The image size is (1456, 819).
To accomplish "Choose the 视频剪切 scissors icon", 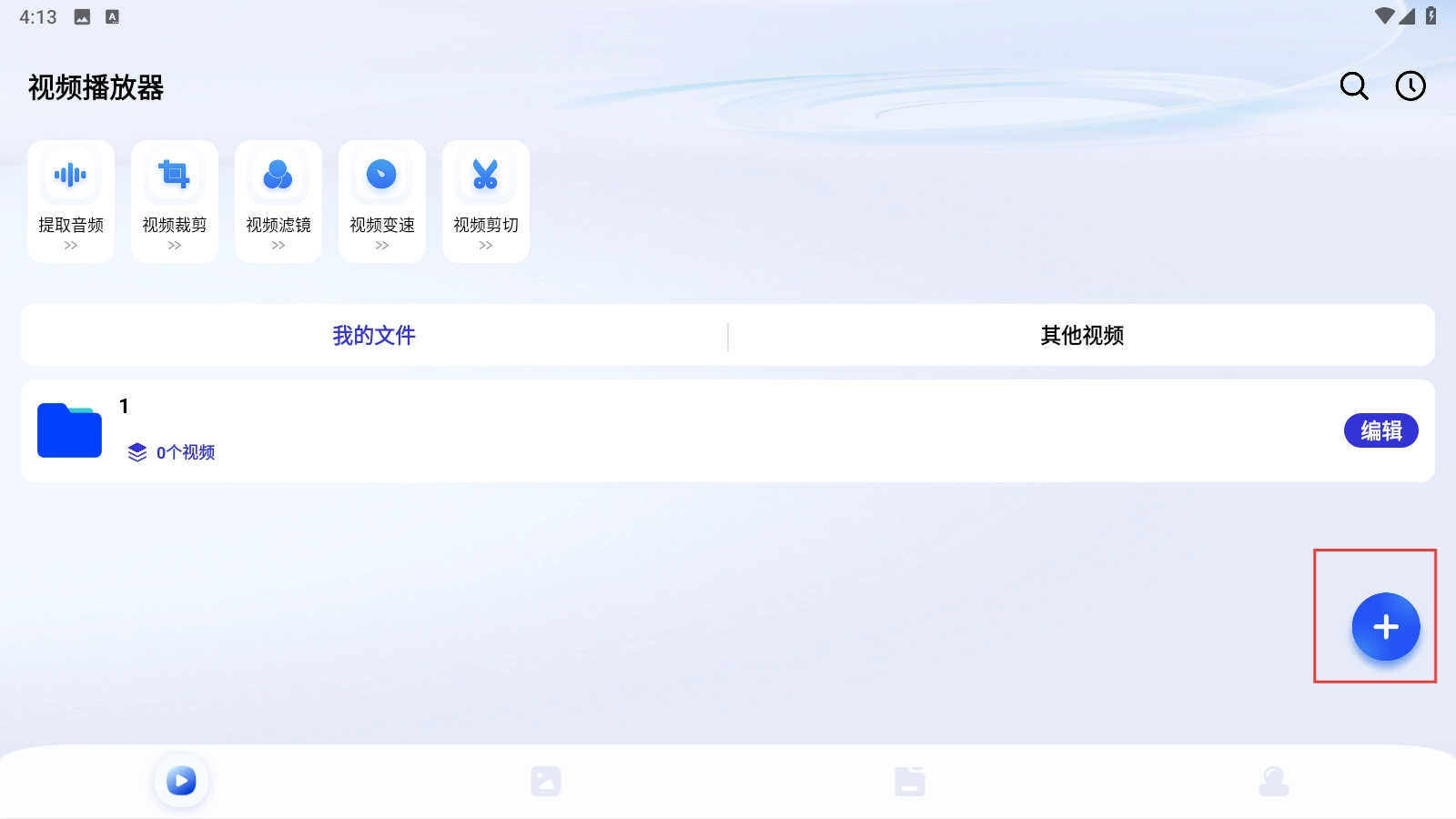I will coord(486,175).
